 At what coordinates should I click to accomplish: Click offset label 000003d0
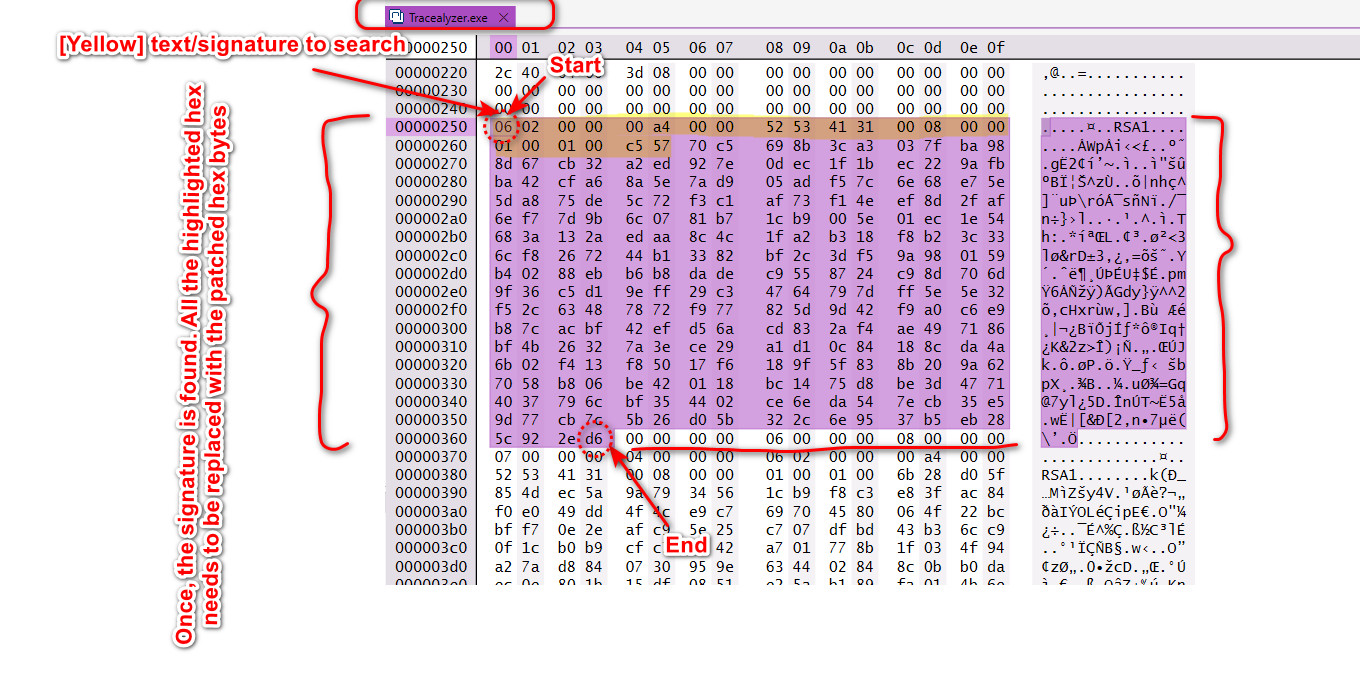tap(431, 566)
